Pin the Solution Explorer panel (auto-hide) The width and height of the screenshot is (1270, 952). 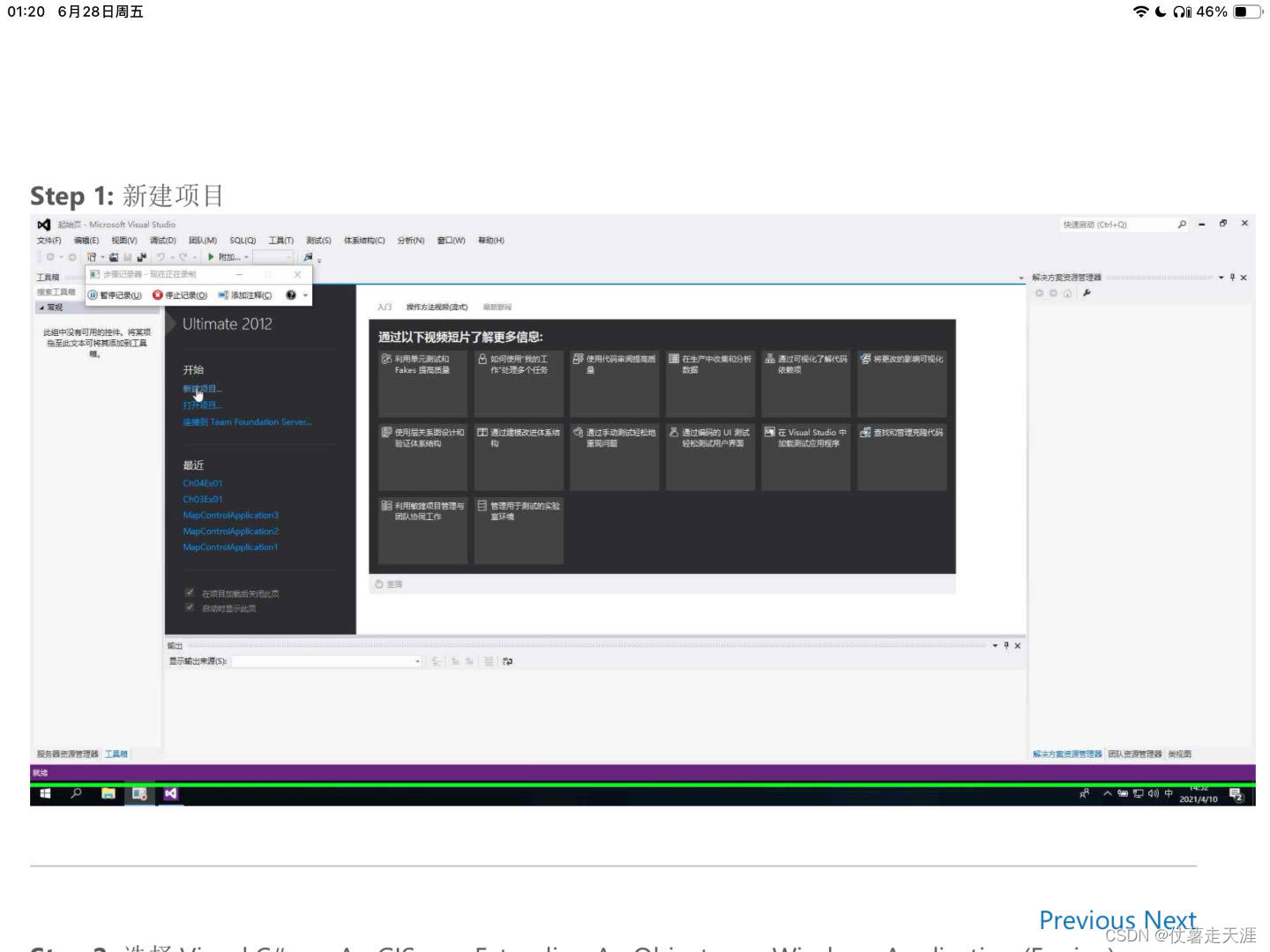[x=1232, y=278]
